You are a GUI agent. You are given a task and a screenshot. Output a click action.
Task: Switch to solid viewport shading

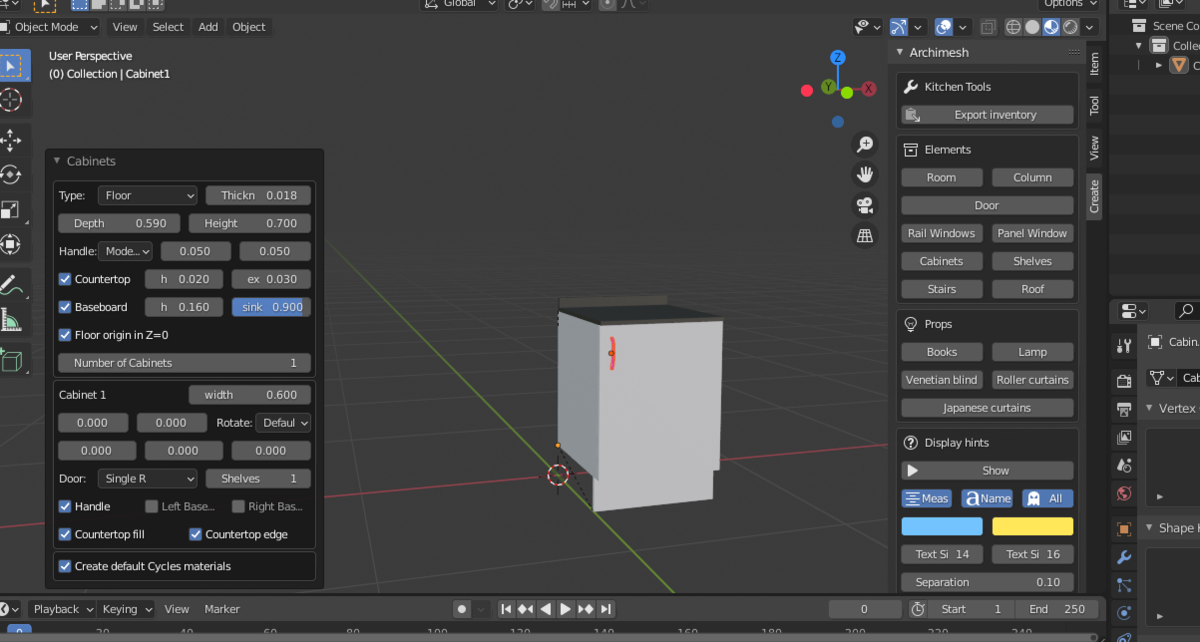tap(1033, 27)
